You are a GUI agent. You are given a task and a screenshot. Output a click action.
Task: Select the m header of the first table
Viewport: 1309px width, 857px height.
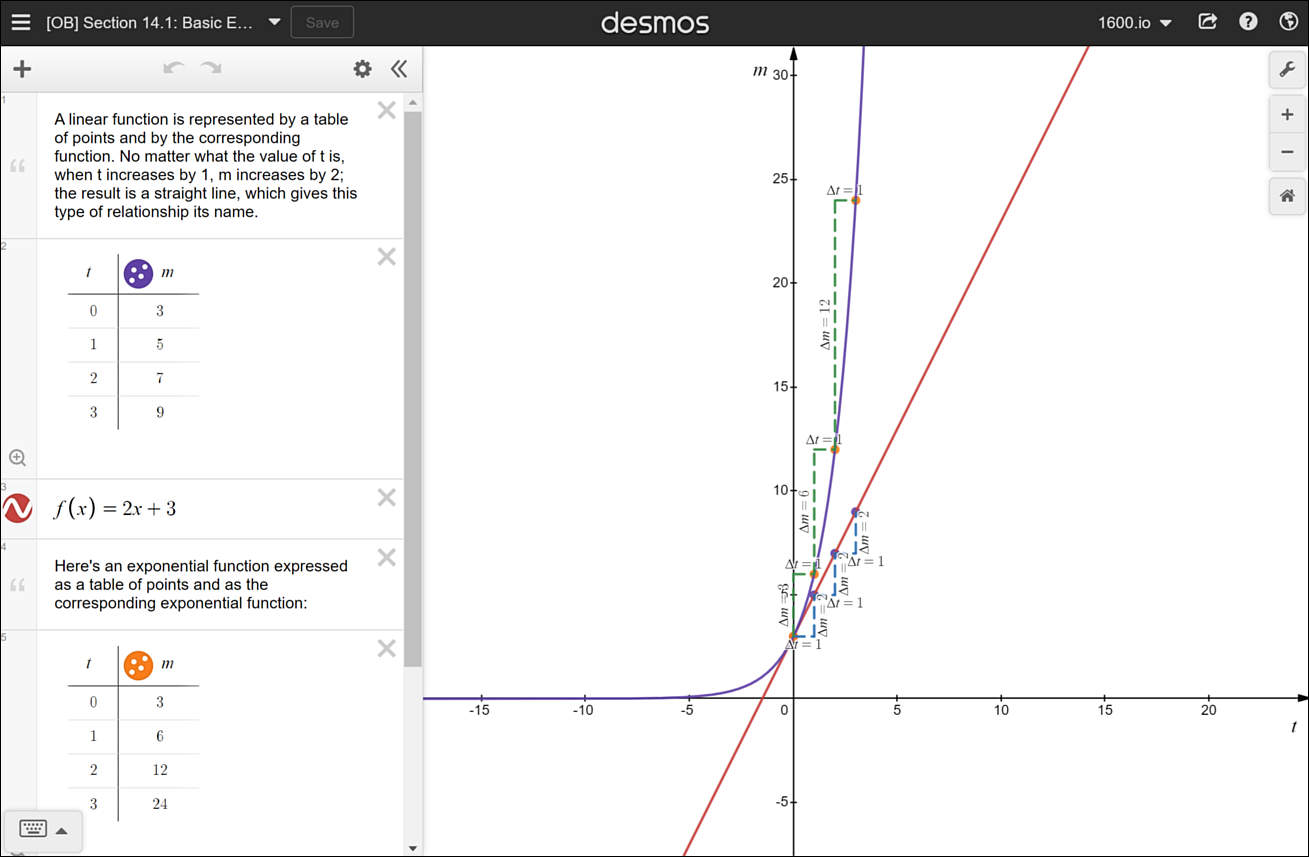pos(167,273)
